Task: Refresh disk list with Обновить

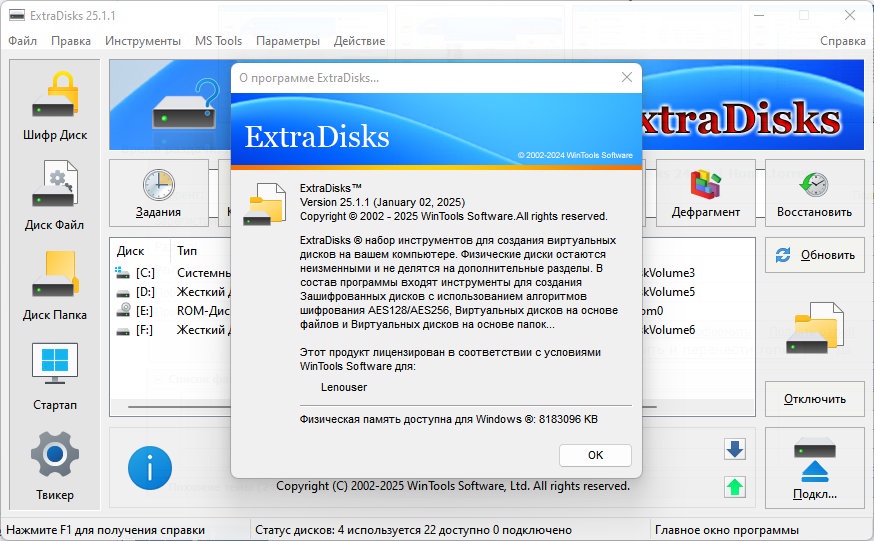Action: coord(814,255)
